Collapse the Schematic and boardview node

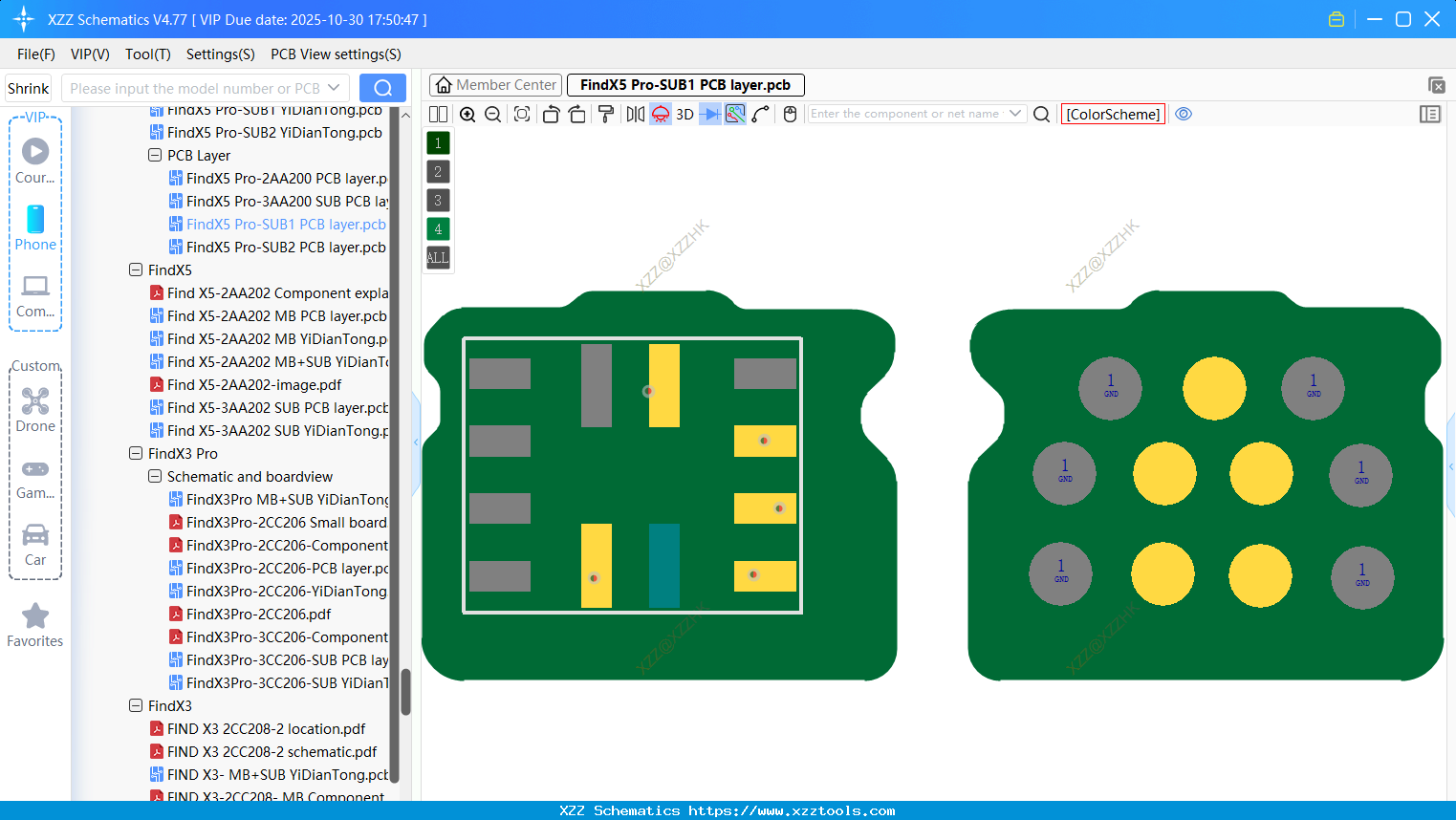(x=155, y=476)
